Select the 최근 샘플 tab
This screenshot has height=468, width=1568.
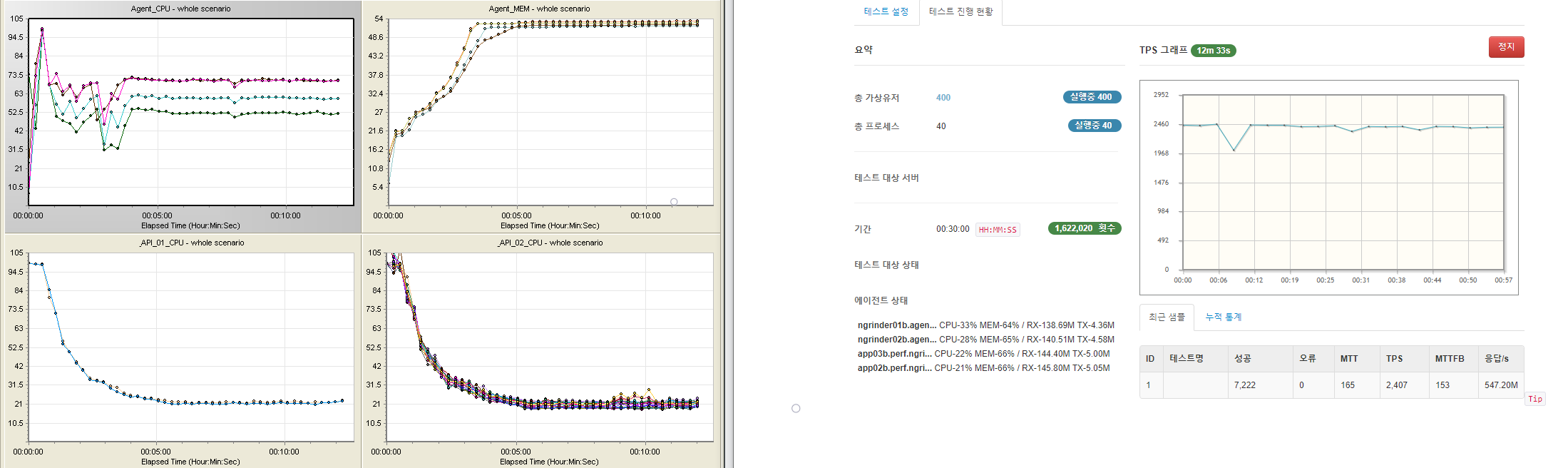point(1167,317)
